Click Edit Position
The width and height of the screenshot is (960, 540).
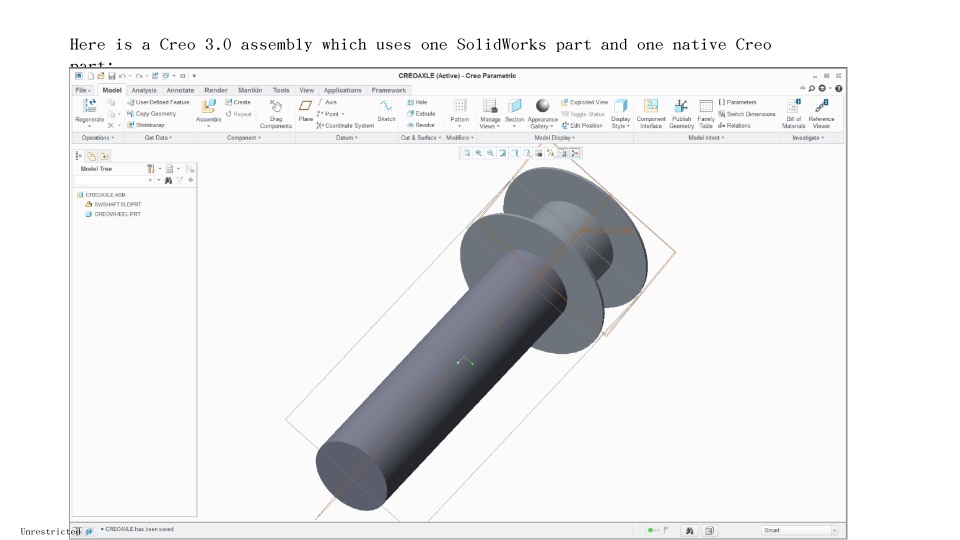(x=582, y=126)
